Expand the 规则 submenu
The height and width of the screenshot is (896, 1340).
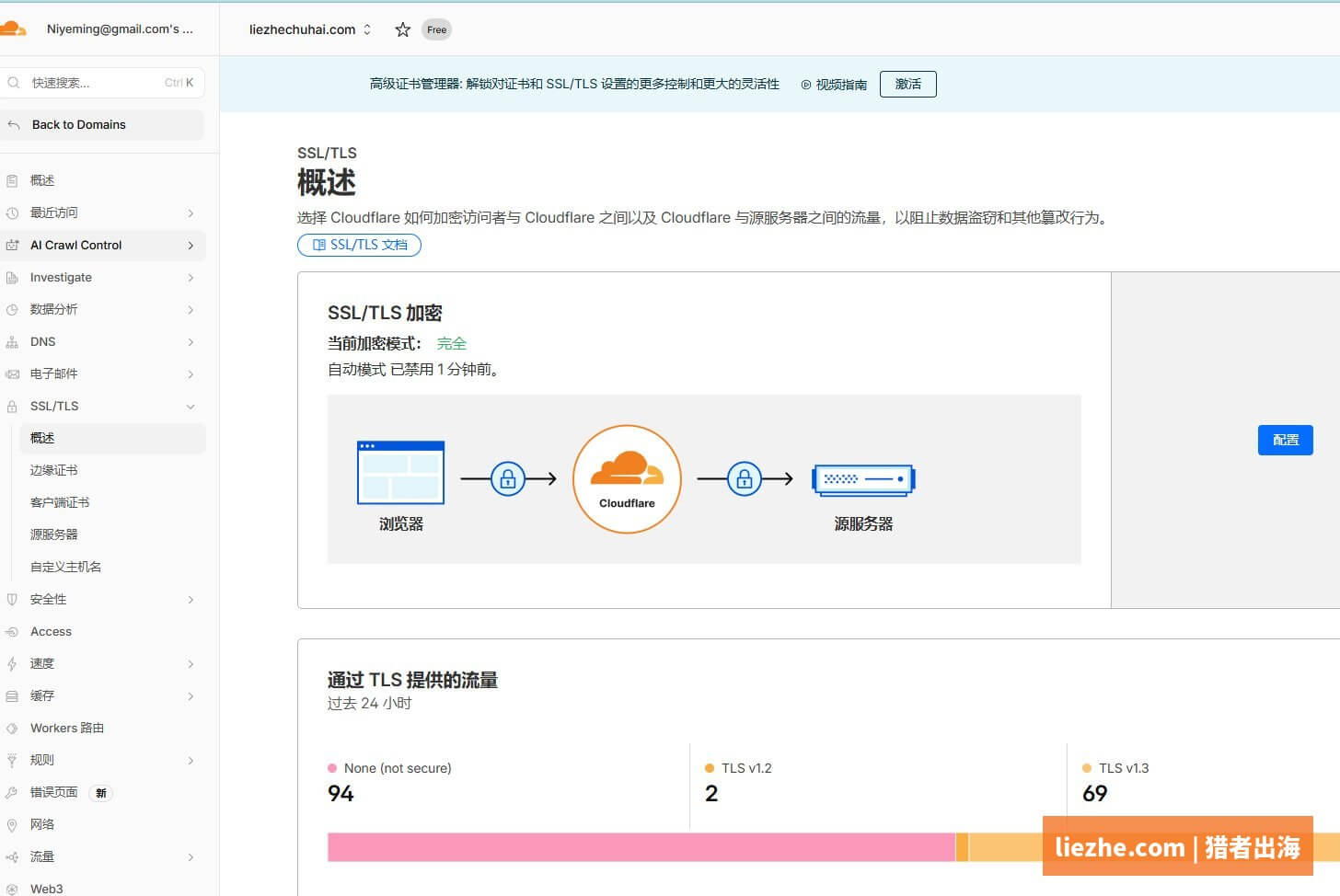191,760
